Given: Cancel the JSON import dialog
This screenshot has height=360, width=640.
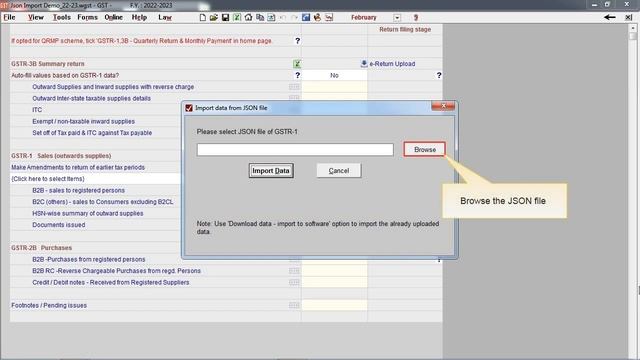Looking at the screenshot, I should [x=339, y=171].
